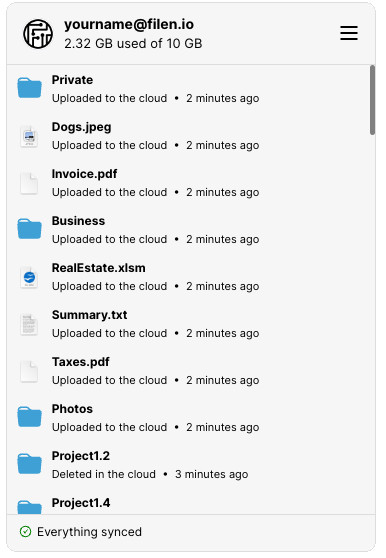Click the Summary.txt text file icon
This screenshot has width=386, height=558.
(29, 324)
